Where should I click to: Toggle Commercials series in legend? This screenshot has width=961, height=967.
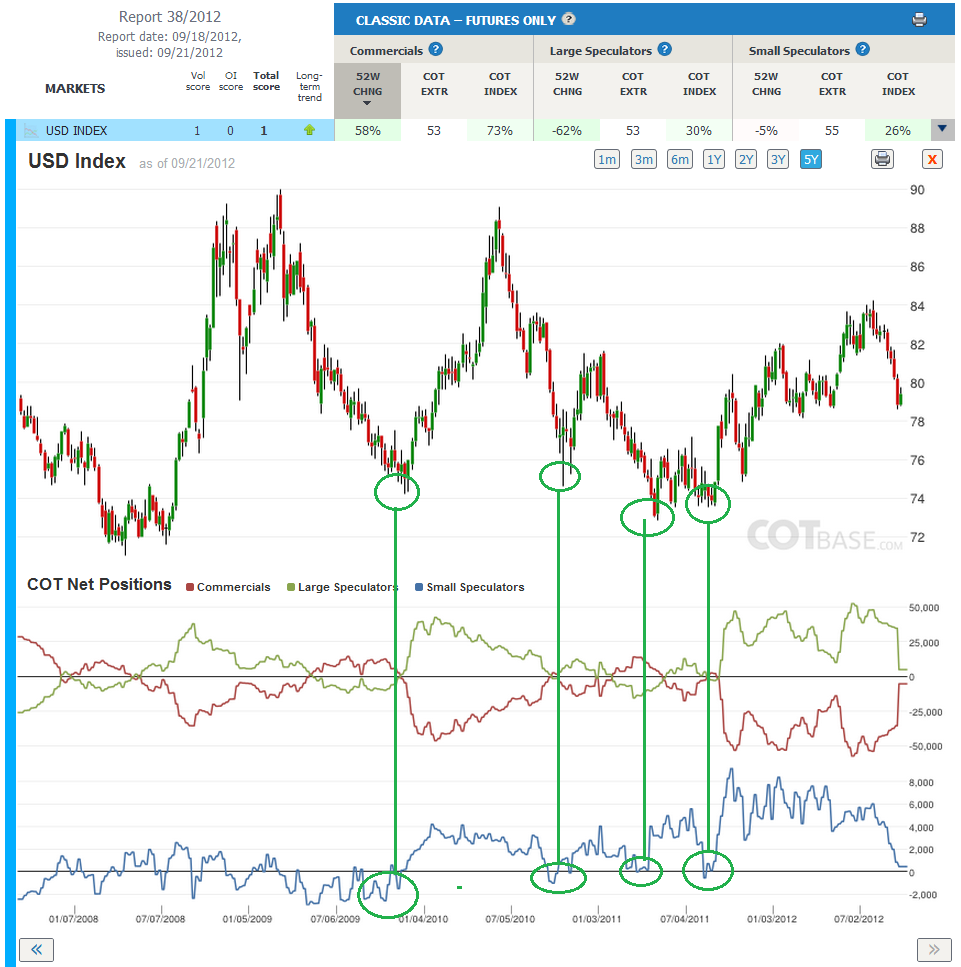pos(228,587)
